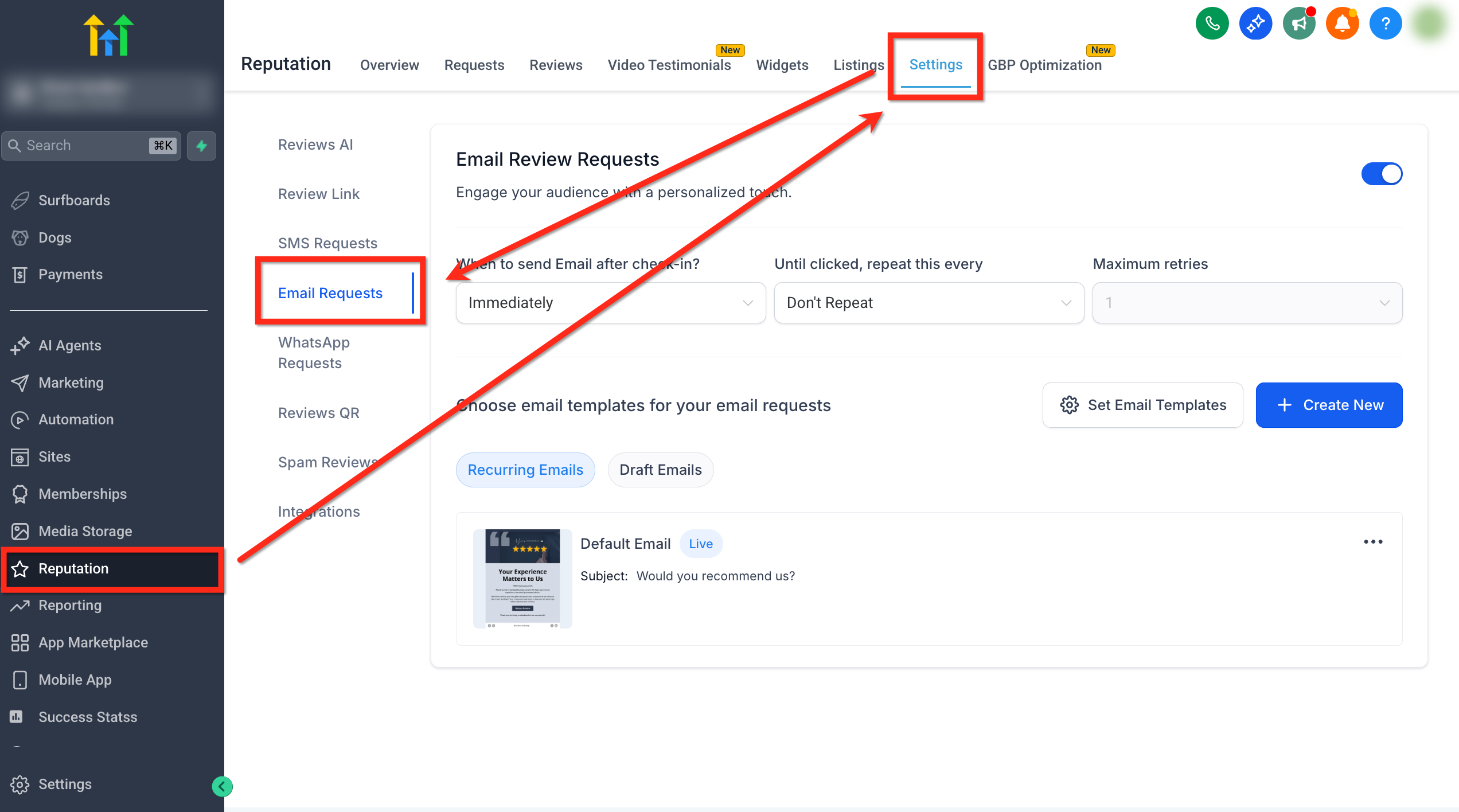1459x812 pixels.
Task: Select AI Agents in the sidebar
Action: [69, 345]
